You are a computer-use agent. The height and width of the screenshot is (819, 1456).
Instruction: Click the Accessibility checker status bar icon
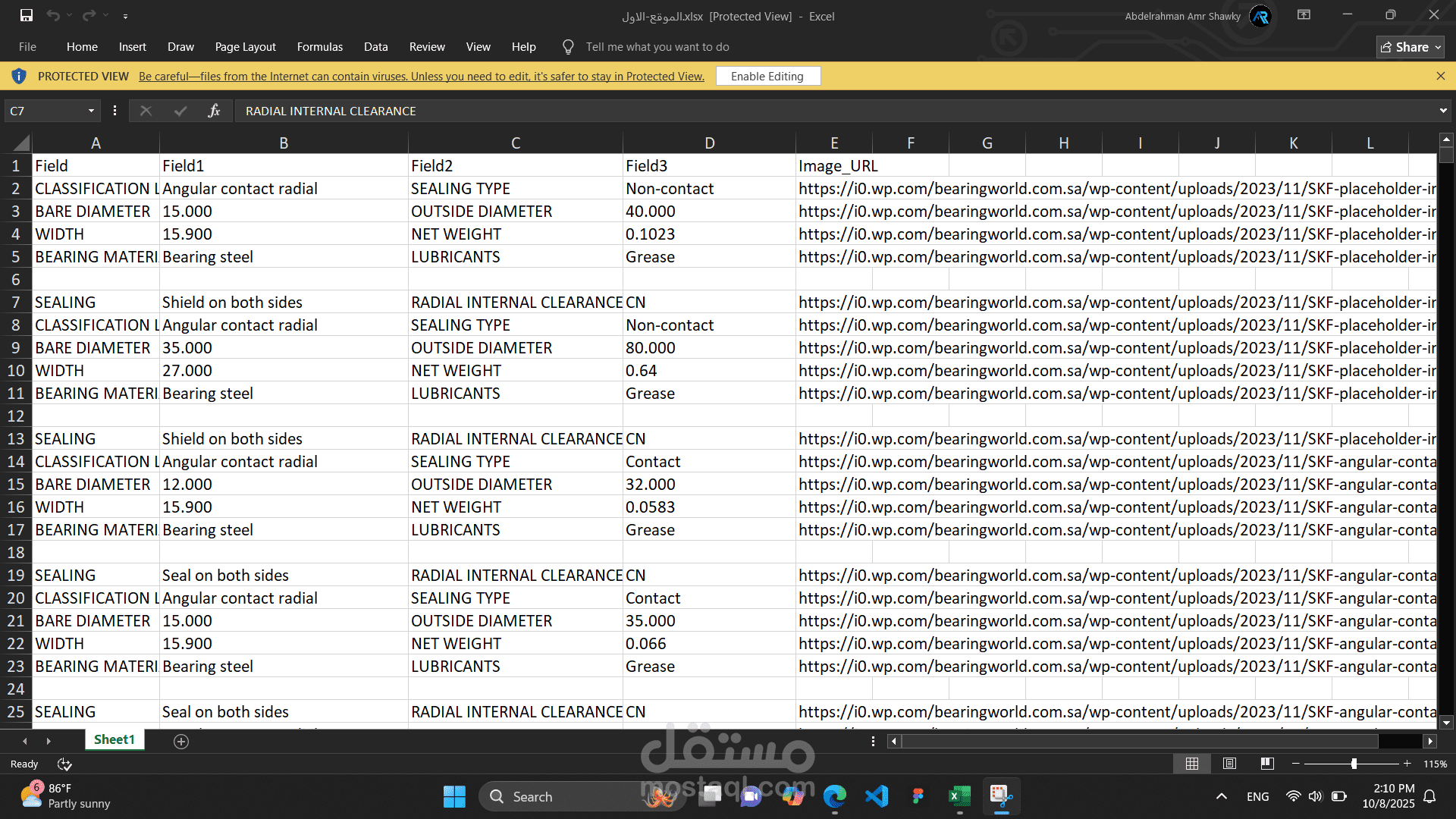[x=64, y=764]
